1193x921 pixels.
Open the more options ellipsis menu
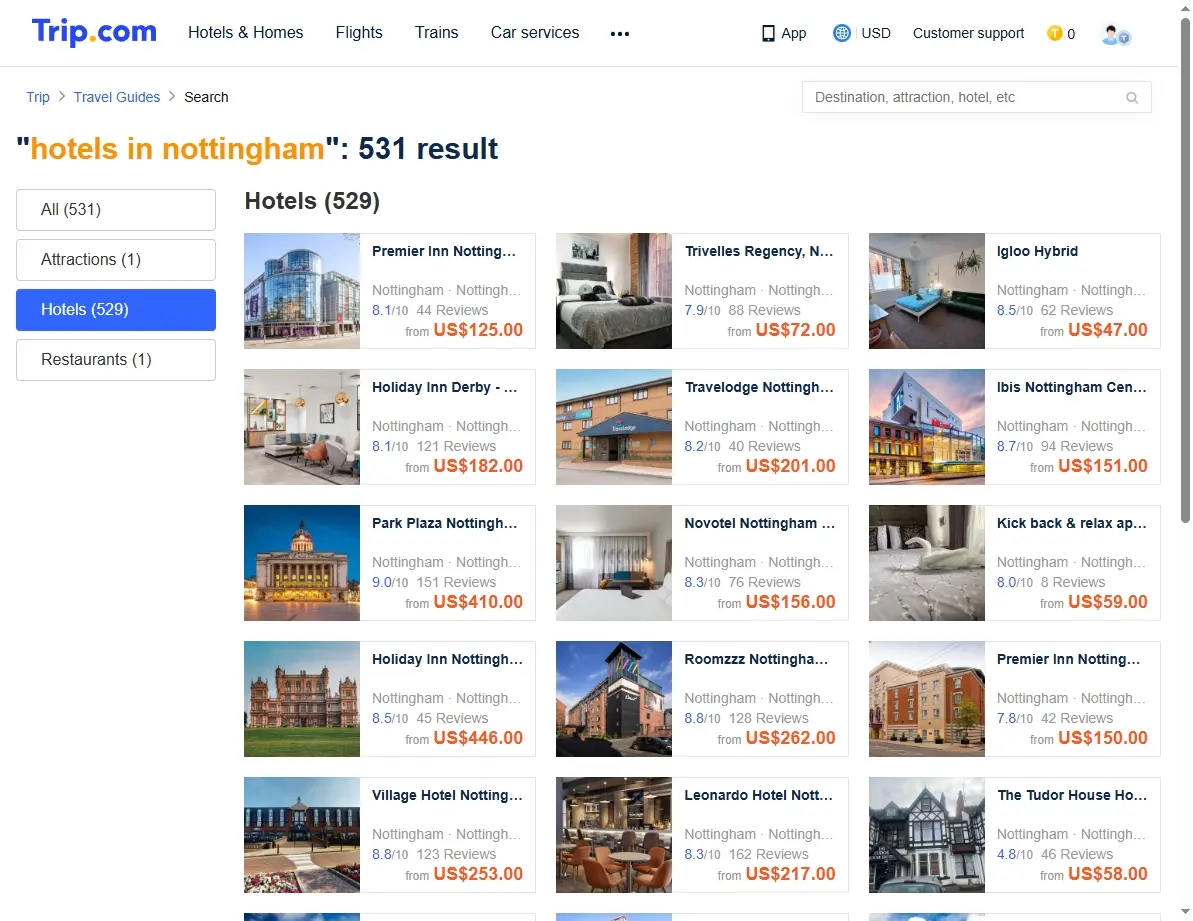coord(619,33)
